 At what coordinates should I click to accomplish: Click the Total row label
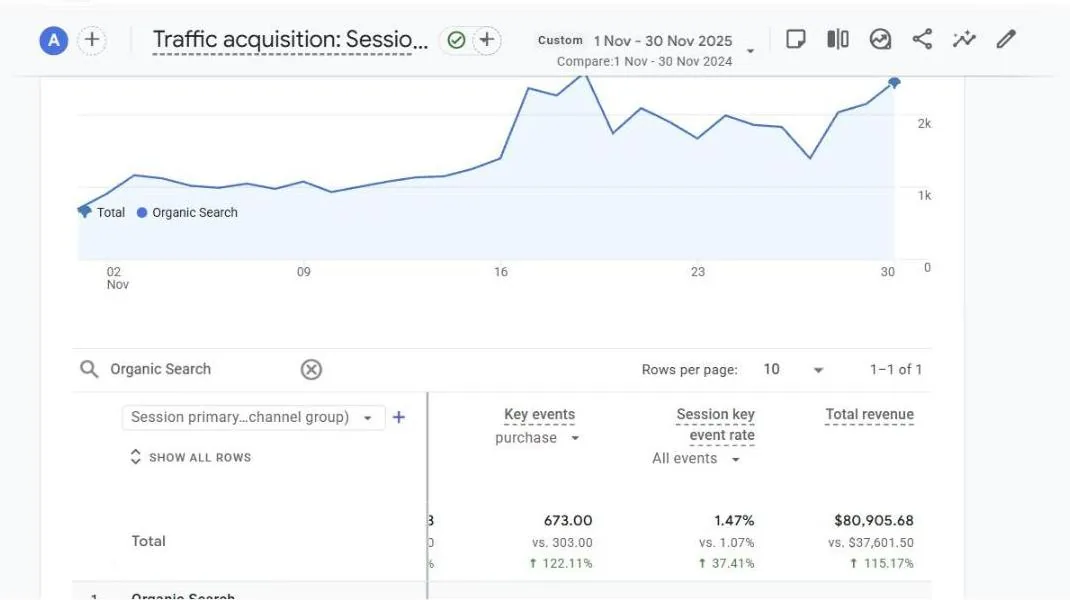(148, 541)
